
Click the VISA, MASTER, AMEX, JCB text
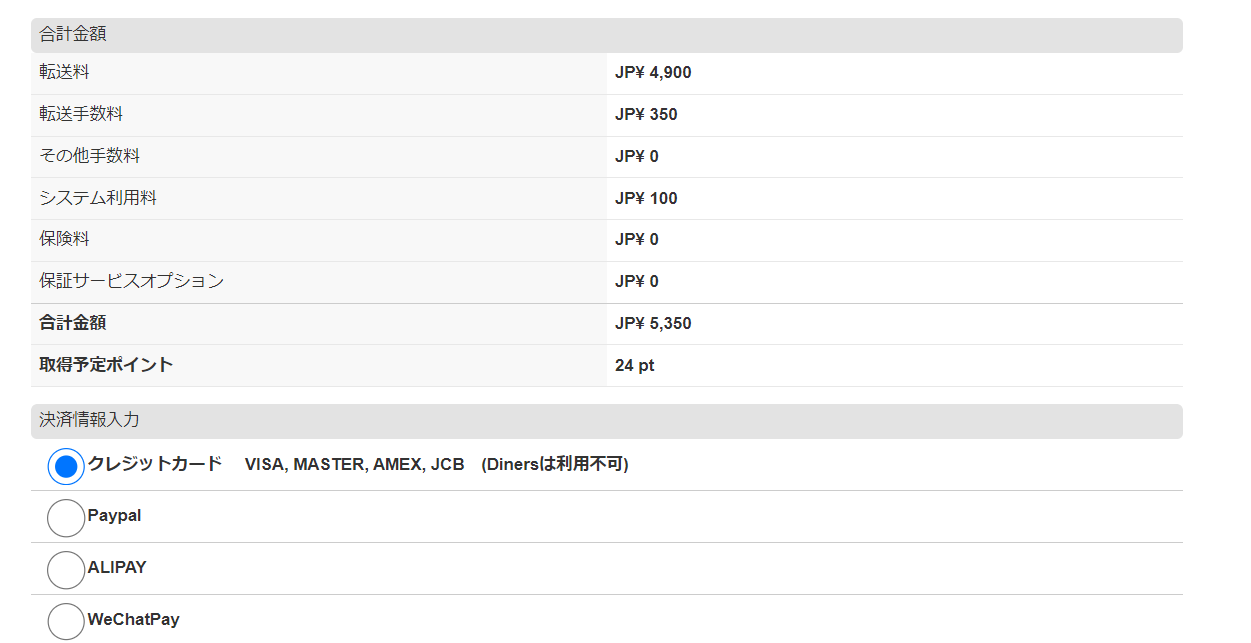tap(354, 465)
